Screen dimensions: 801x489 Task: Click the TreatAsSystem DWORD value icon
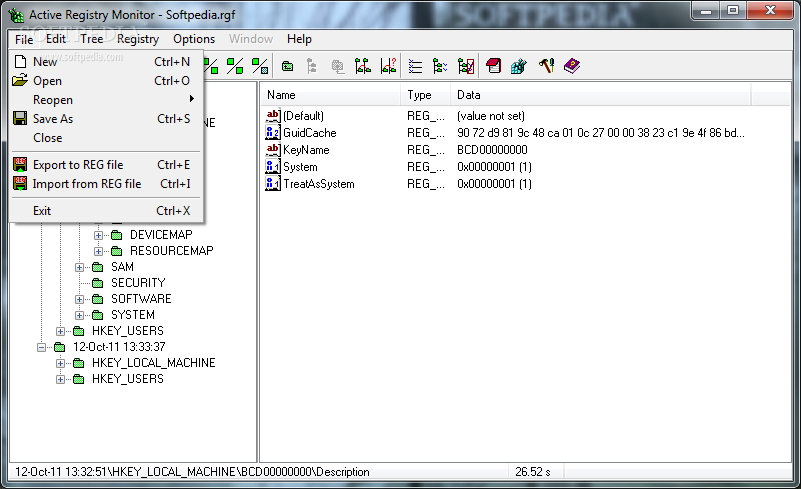[273, 183]
